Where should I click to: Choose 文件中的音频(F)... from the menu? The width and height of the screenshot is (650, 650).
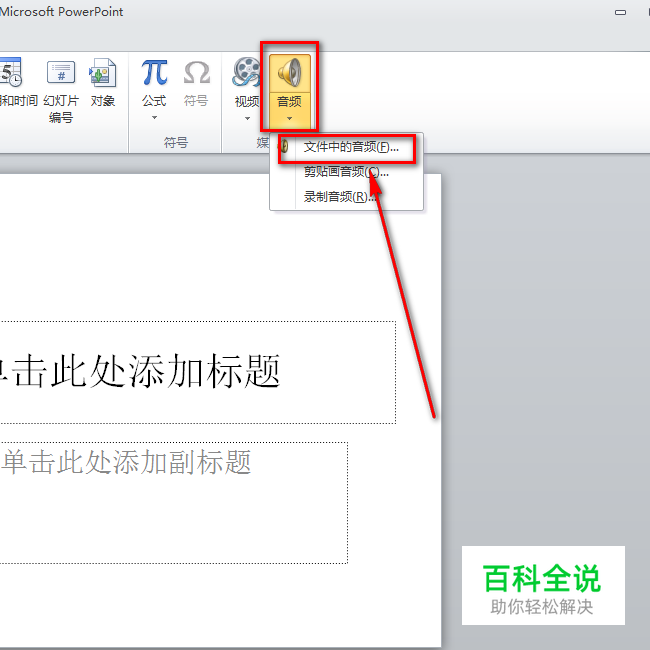click(347, 147)
